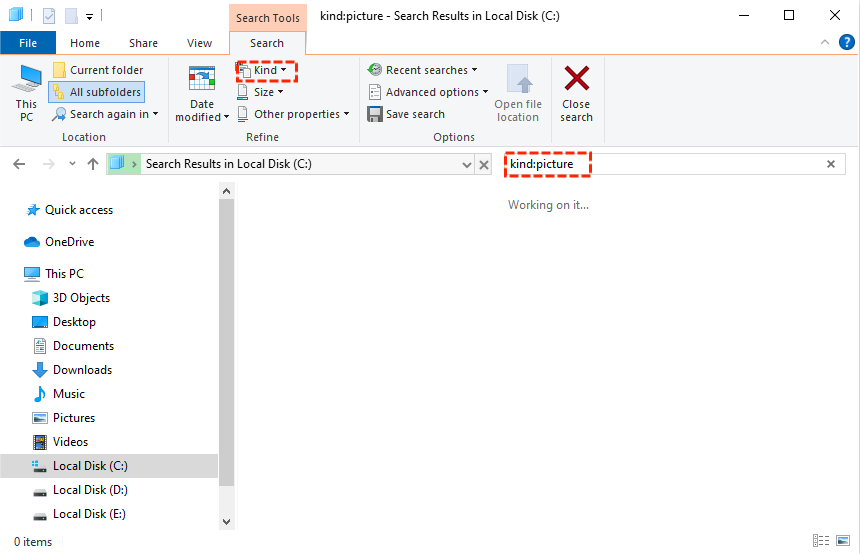Viewport: 860px width, 554px height.
Task: Open Help with the question mark icon
Action: pyautogui.click(x=846, y=42)
